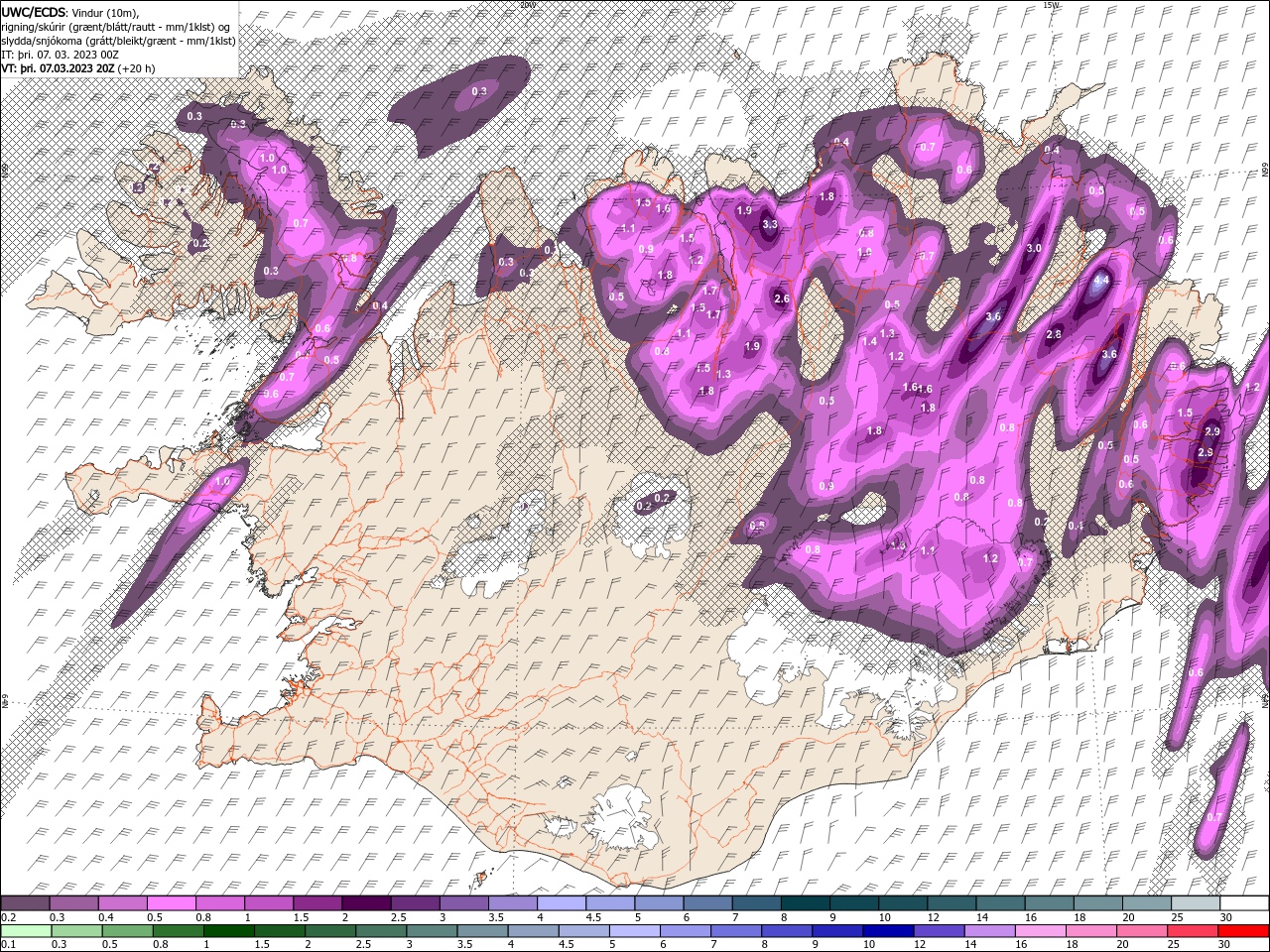Screen dimensions: 1270x952
Task: Click the '0.2' label under the top legend
Action: click(x=8, y=917)
